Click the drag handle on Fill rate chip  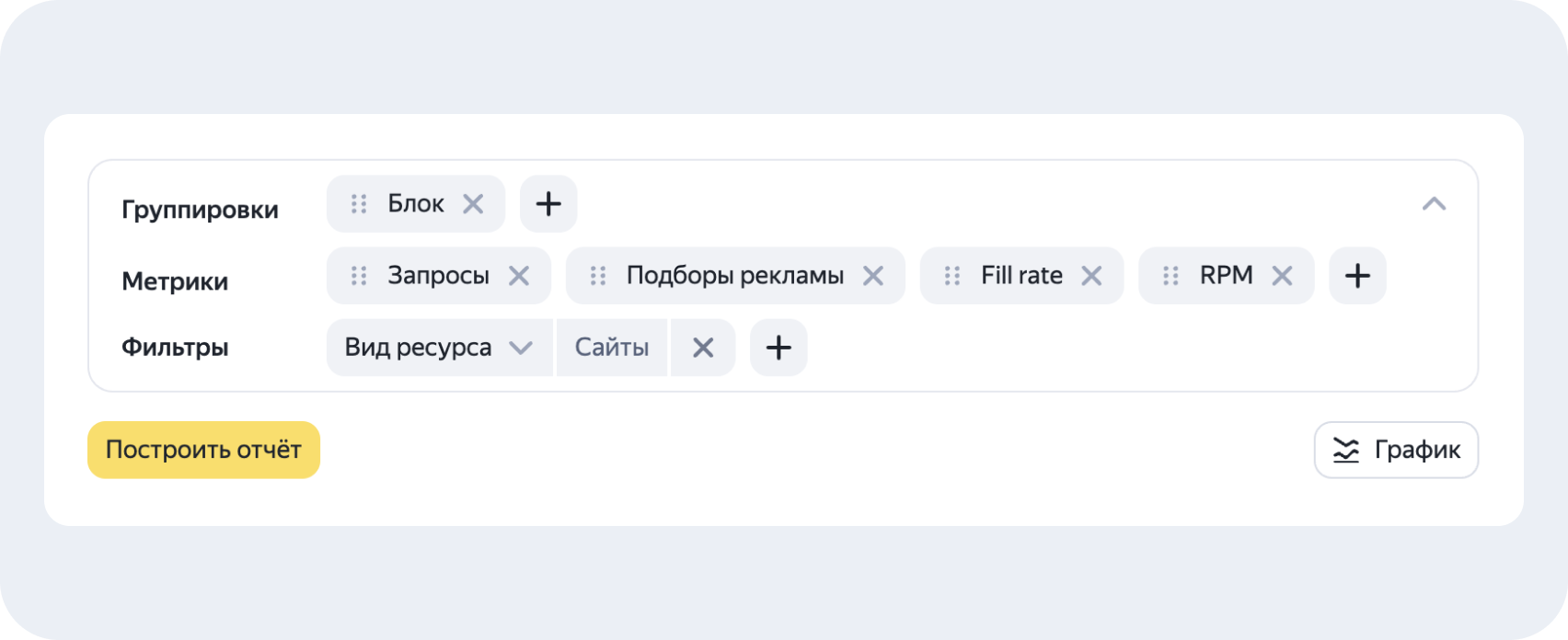tap(952, 276)
